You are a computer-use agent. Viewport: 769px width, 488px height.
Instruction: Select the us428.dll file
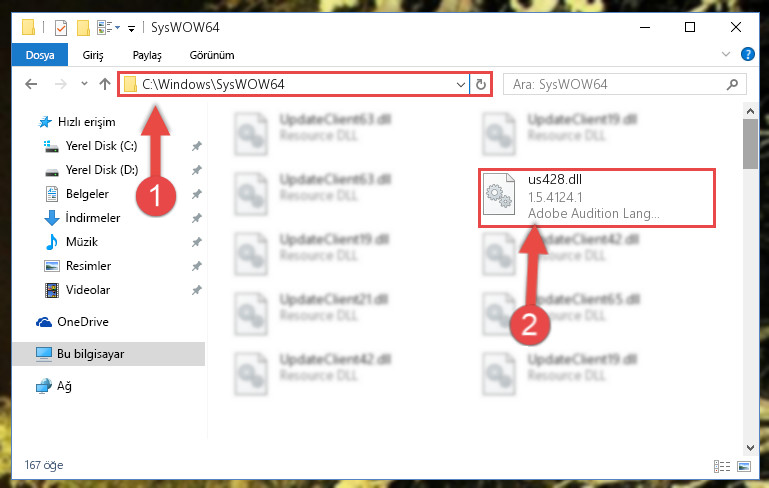point(597,197)
